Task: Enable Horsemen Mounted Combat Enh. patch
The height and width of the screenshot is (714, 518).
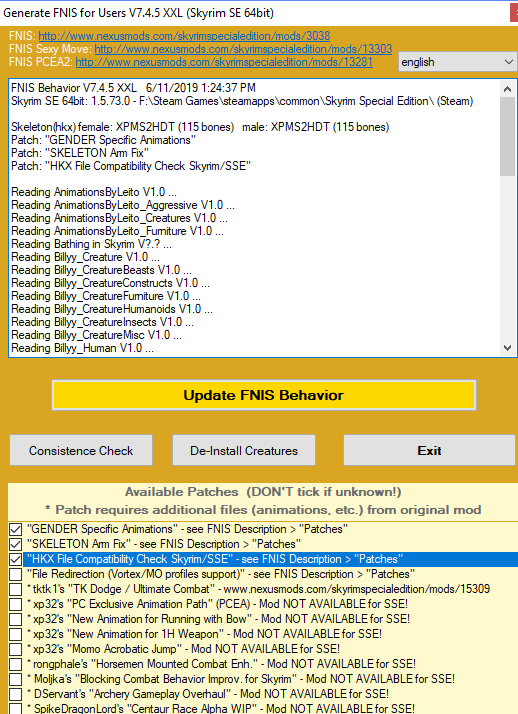Action: coord(15,664)
